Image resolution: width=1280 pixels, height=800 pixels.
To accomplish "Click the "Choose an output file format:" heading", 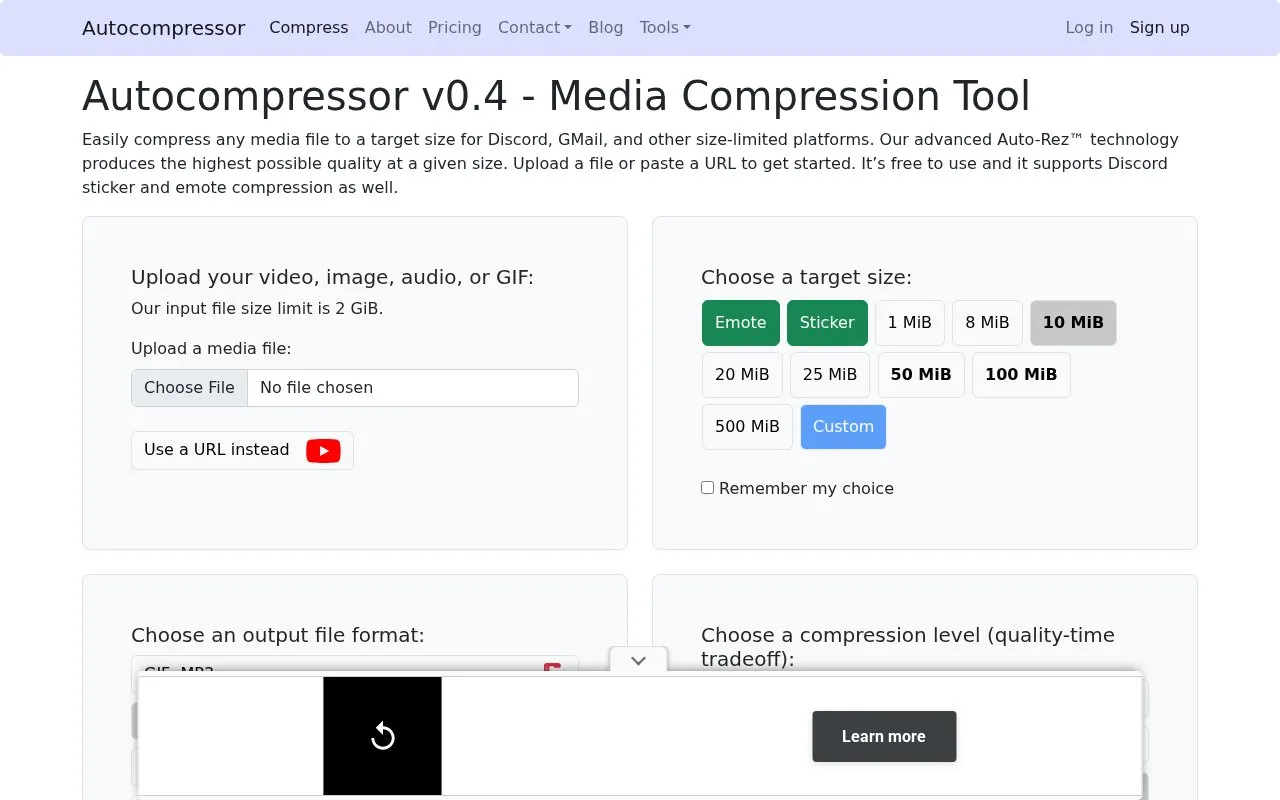I will pos(278,636).
